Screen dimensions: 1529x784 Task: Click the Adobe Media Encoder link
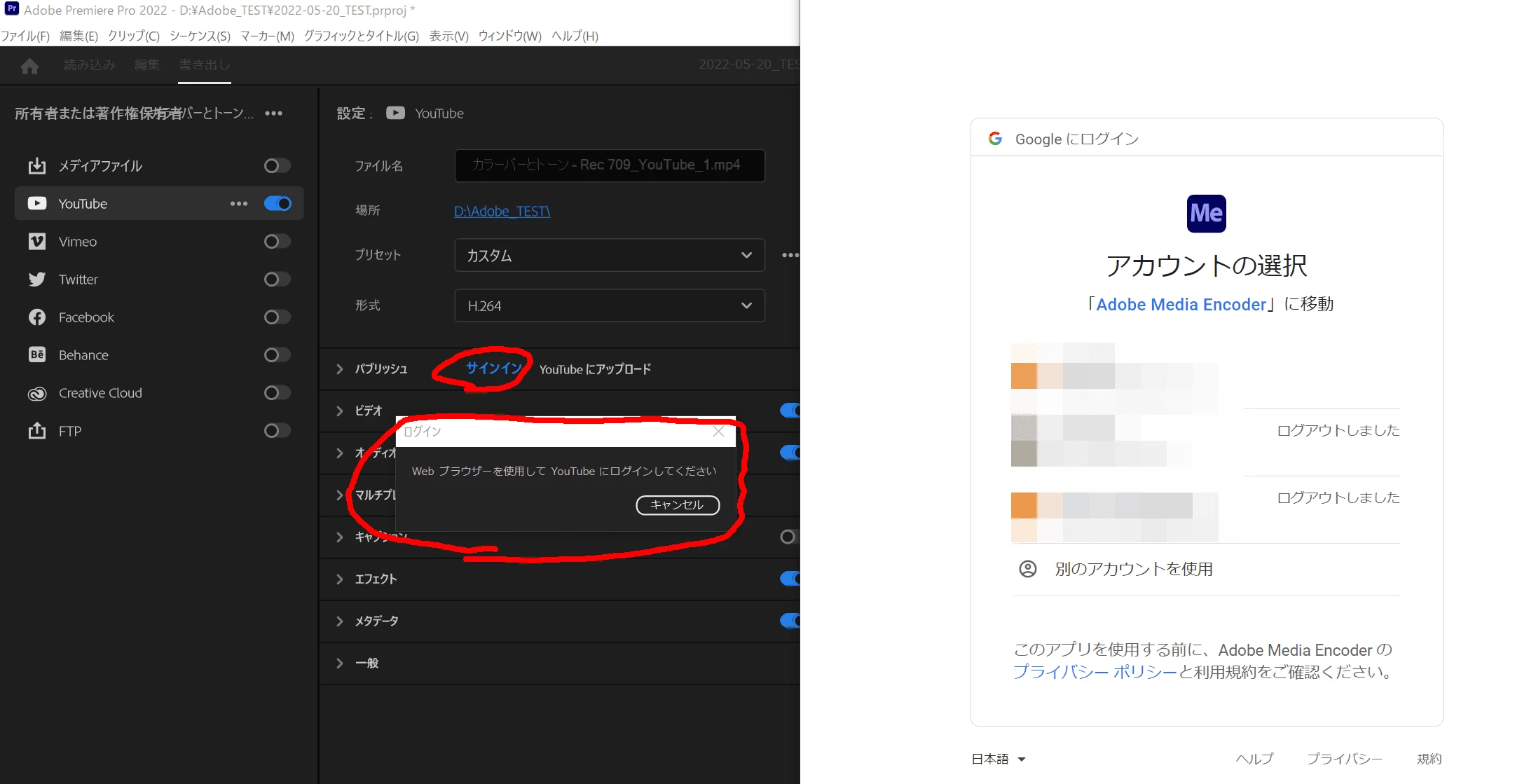(1181, 305)
